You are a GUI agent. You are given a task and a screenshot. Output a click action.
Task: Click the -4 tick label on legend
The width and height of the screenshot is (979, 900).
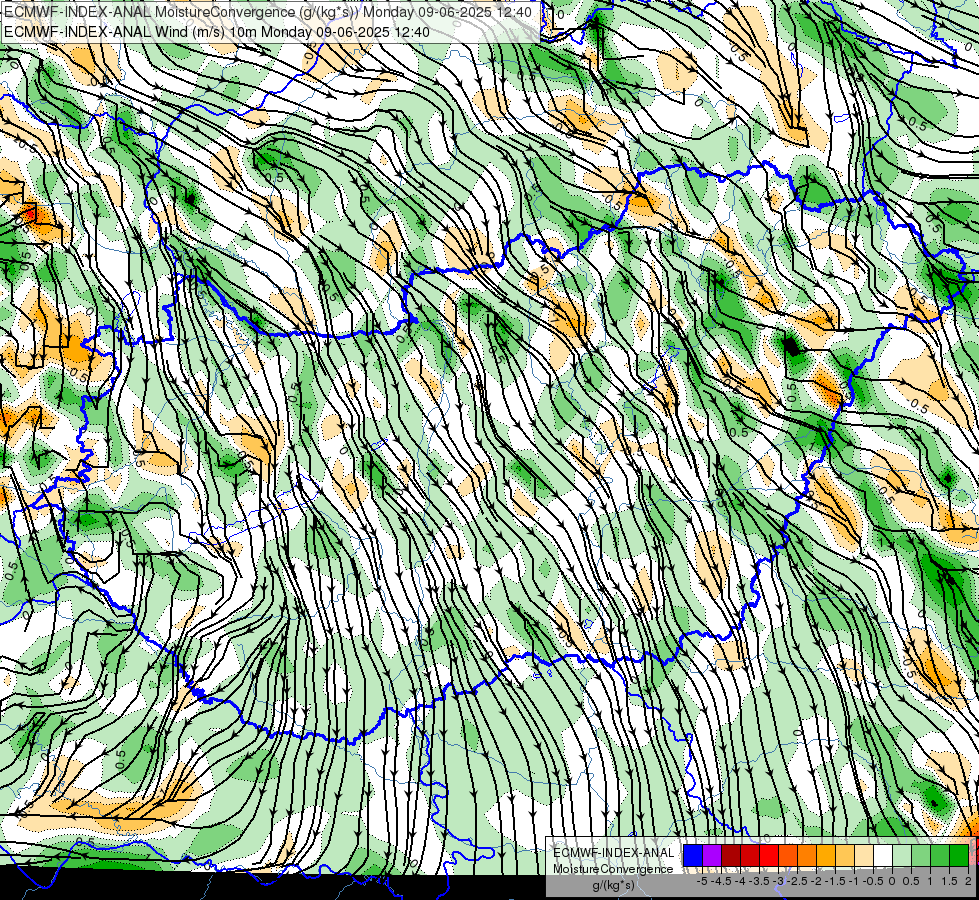tap(740, 881)
